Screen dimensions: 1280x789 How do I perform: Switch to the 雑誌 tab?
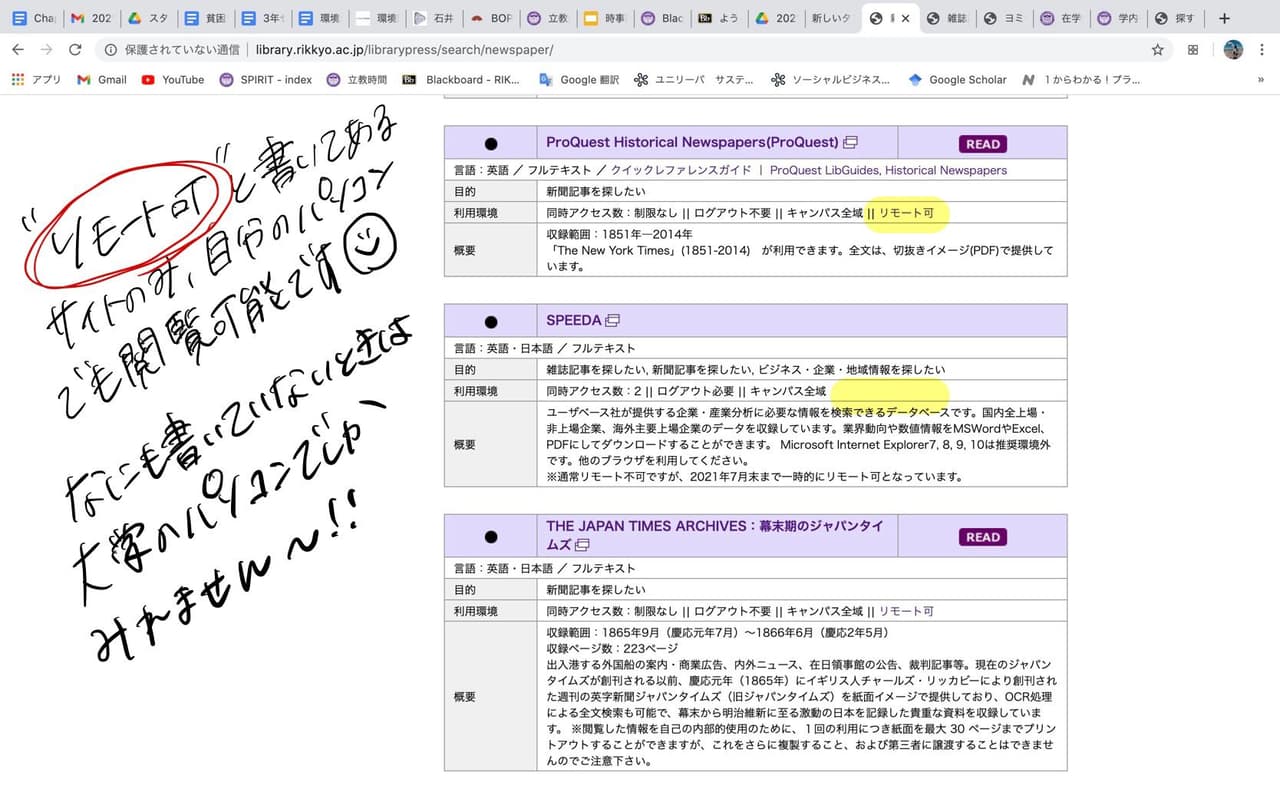[947, 18]
